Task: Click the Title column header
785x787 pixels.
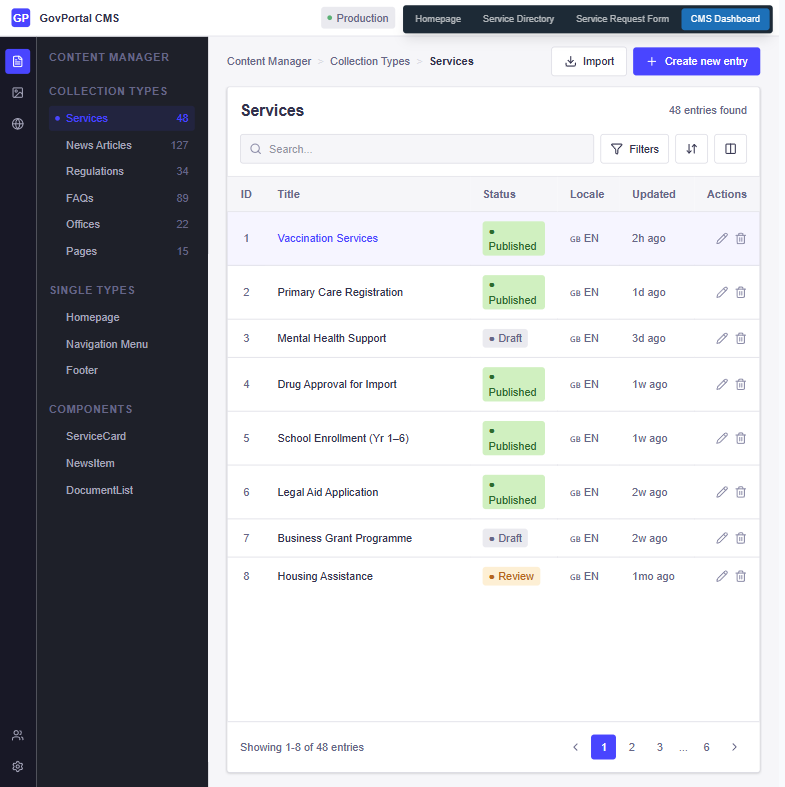Action: pyautogui.click(x=289, y=194)
